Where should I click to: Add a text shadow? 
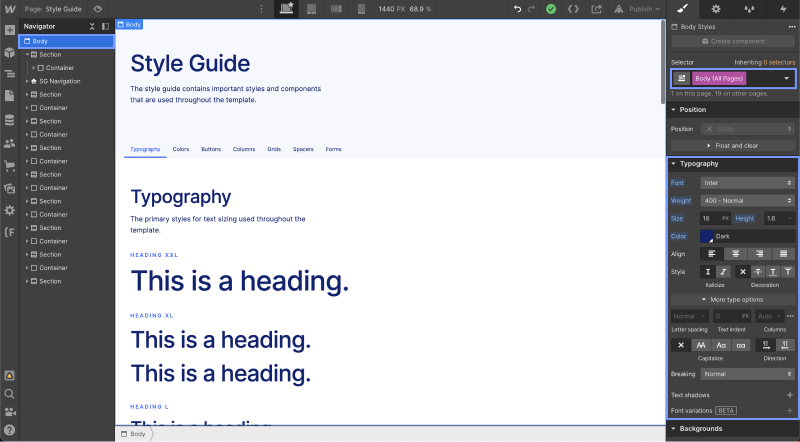click(790, 395)
